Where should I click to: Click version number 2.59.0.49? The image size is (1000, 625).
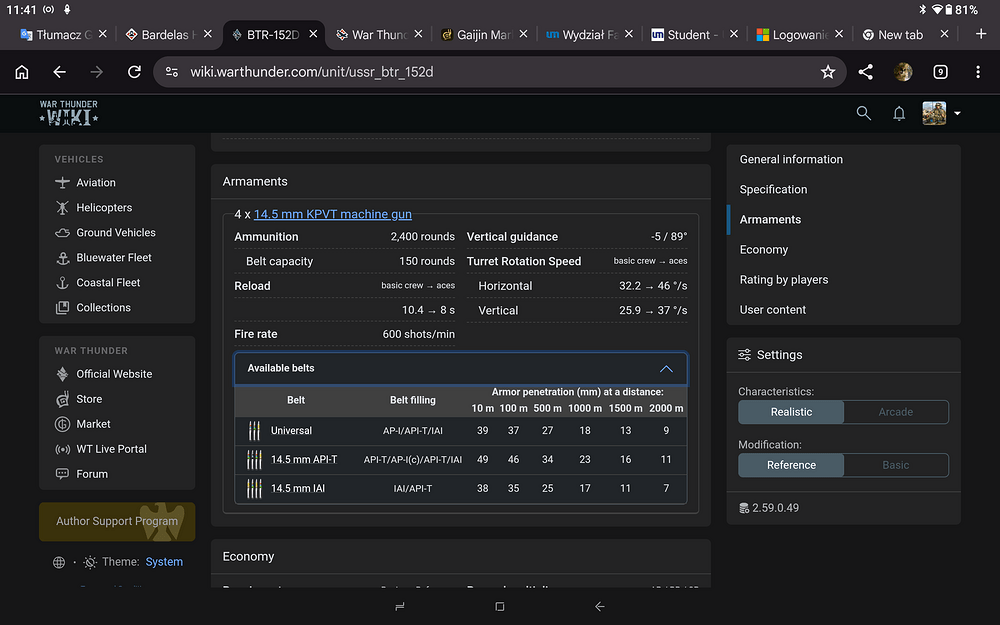pyautogui.click(x=775, y=508)
